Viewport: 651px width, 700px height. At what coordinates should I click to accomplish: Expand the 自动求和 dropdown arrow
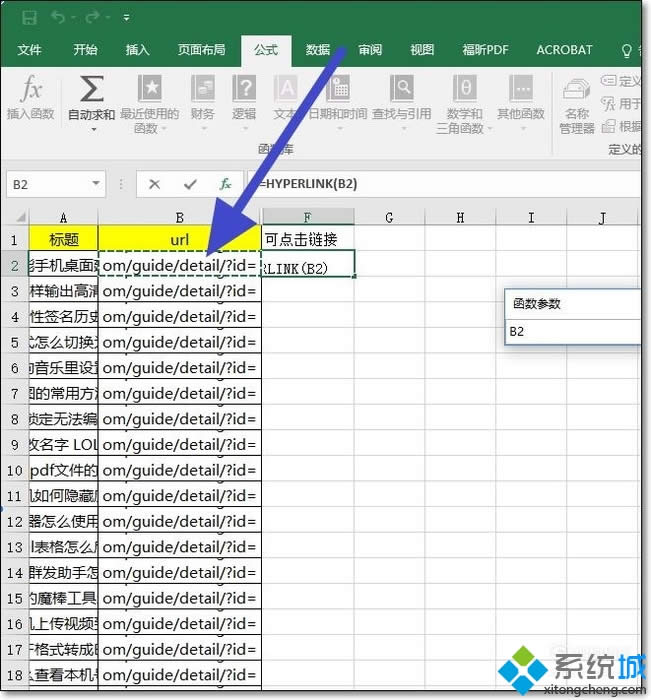(x=94, y=129)
